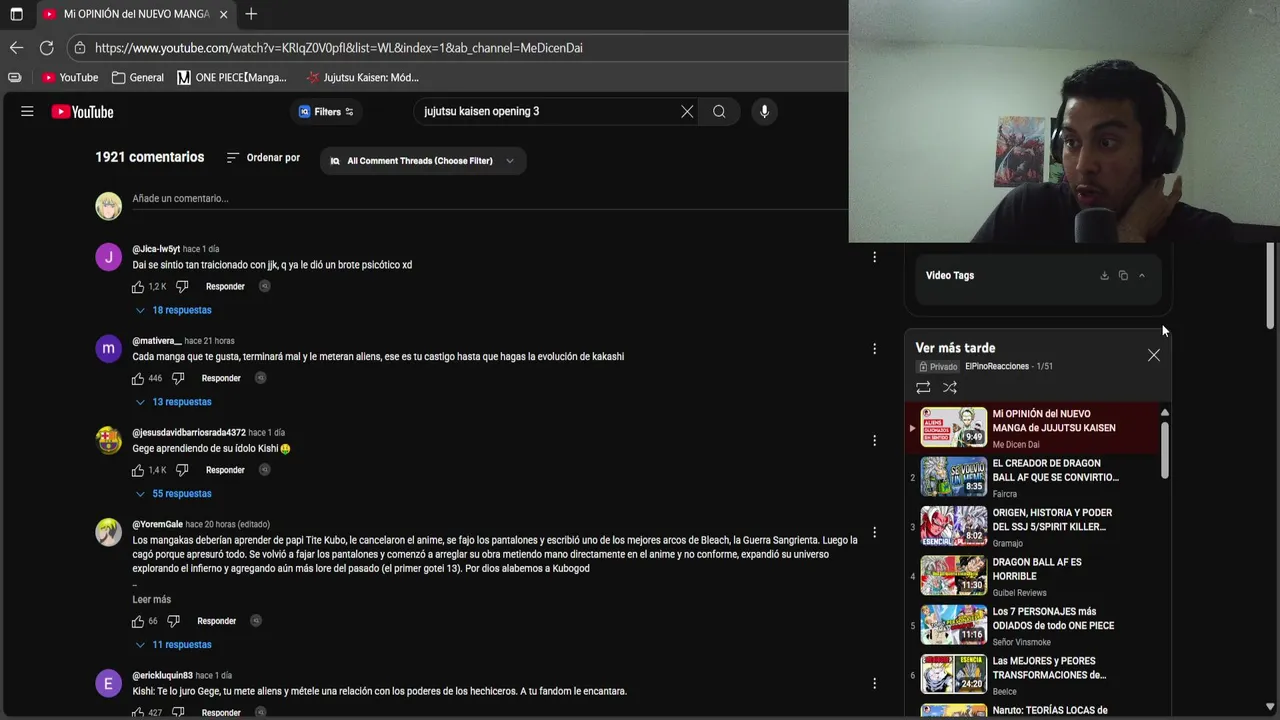This screenshot has width=1280, height=720.
Task: Open a new browser tab
Action: [x=251, y=14]
